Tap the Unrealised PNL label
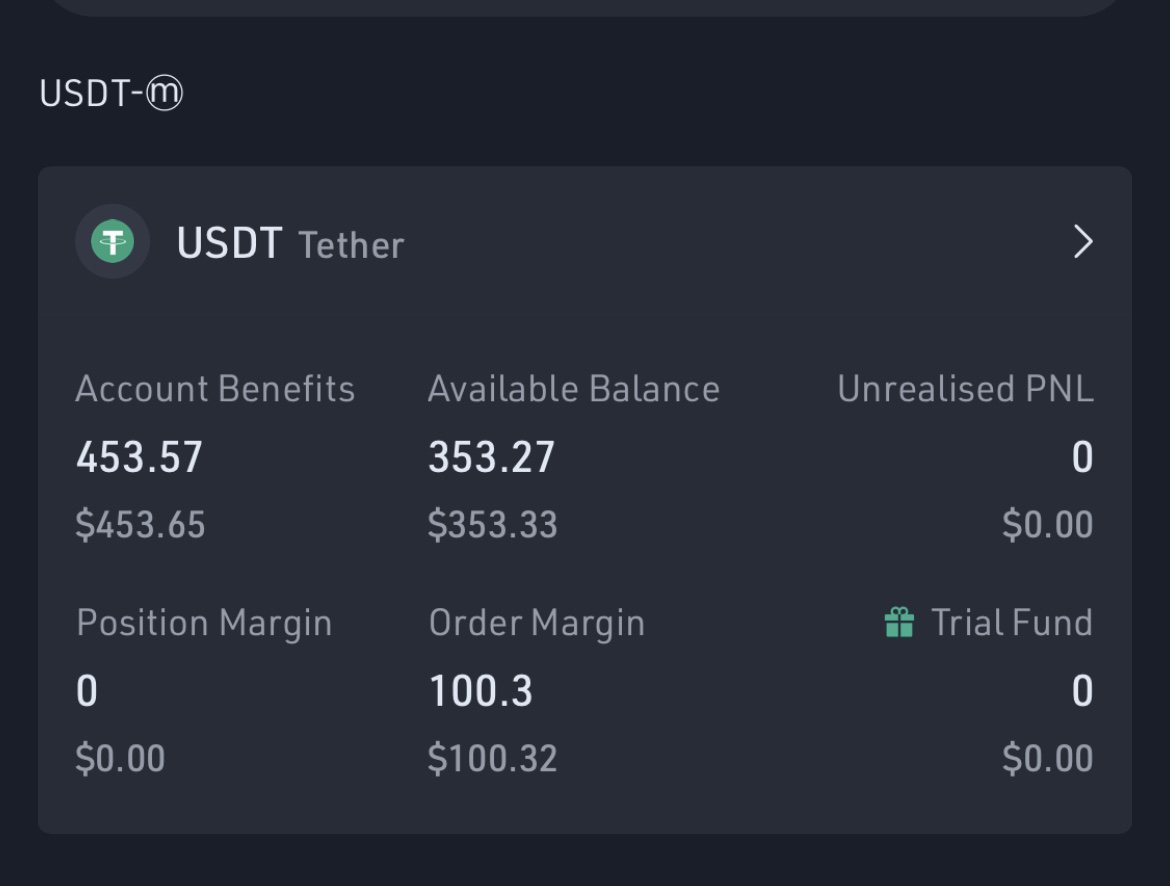 pyautogui.click(x=966, y=389)
